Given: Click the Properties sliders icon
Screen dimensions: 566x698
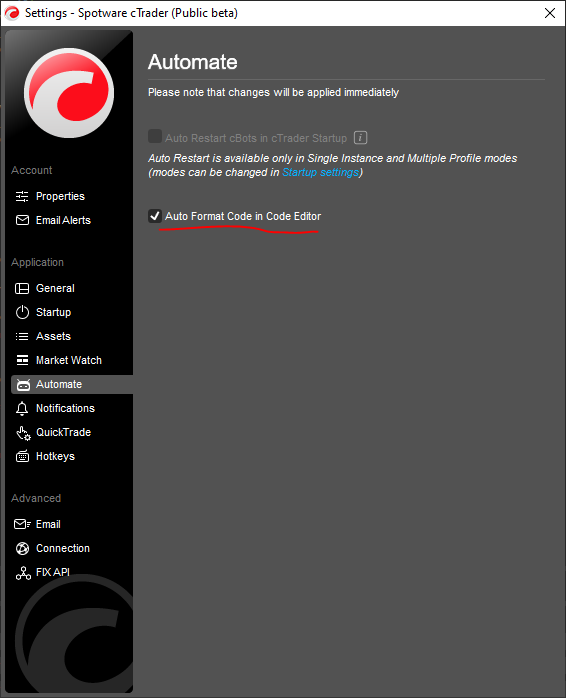Looking at the screenshot, I should coord(22,196).
